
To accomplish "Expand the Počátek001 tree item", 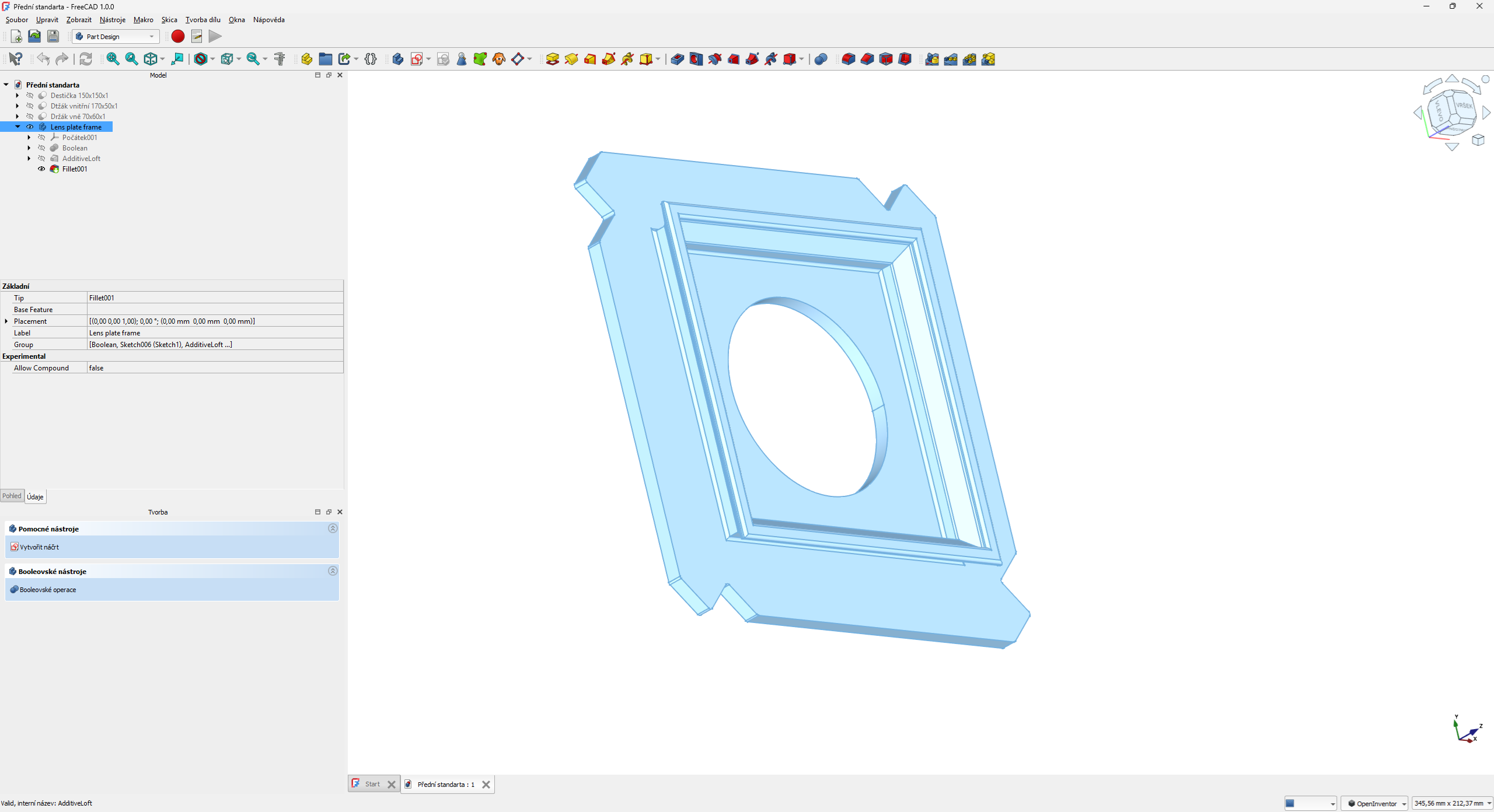I will [x=29, y=137].
